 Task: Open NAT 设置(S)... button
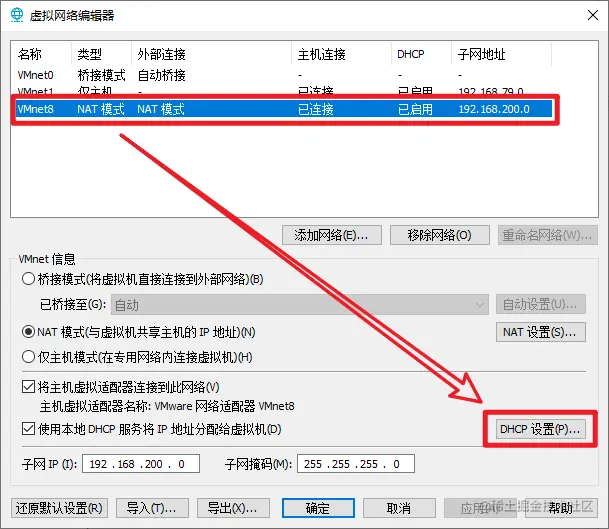click(x=541, y=332)
